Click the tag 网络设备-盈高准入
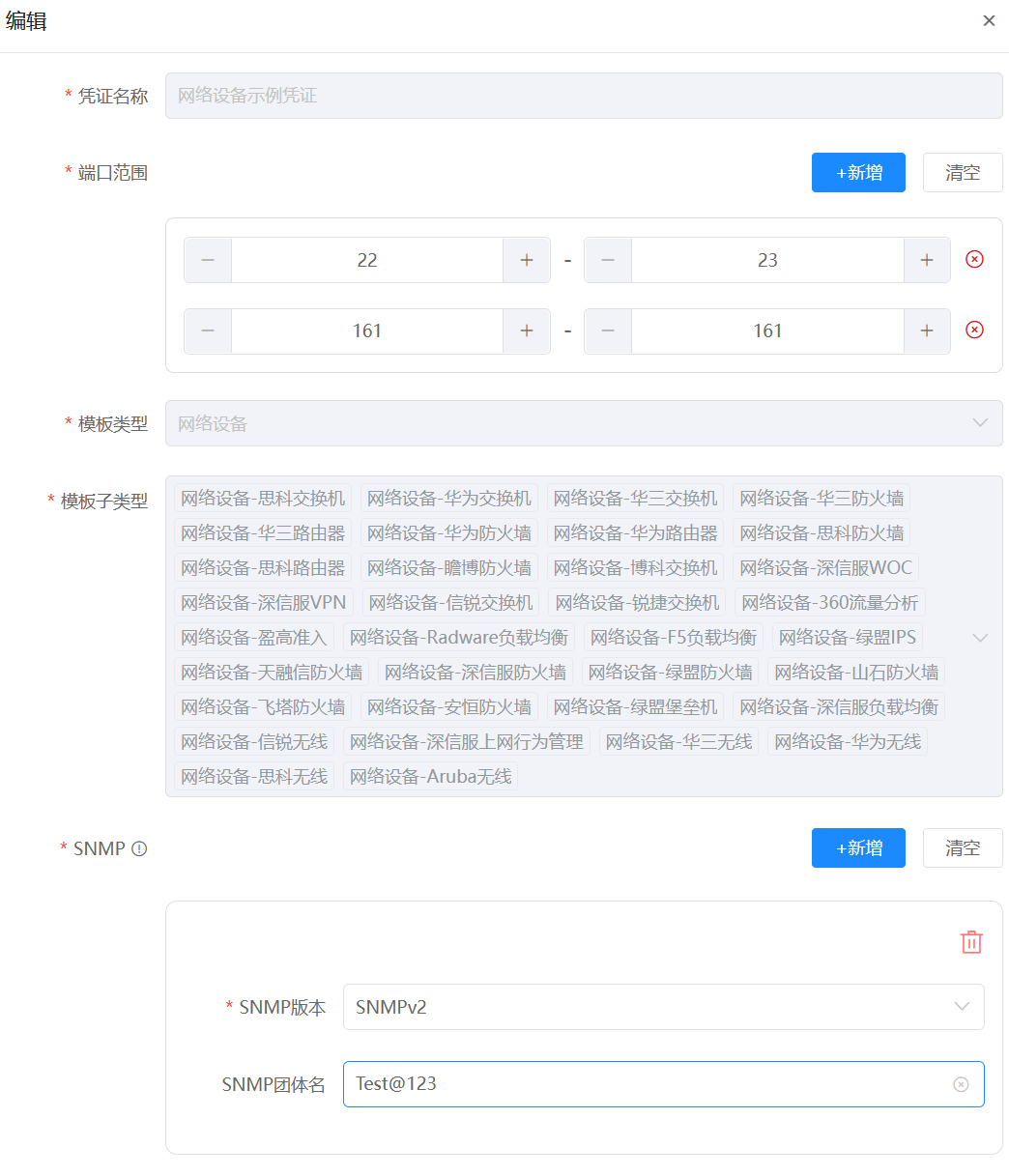This screenshot has height=1176, width=1009. [x=254, y=638]
